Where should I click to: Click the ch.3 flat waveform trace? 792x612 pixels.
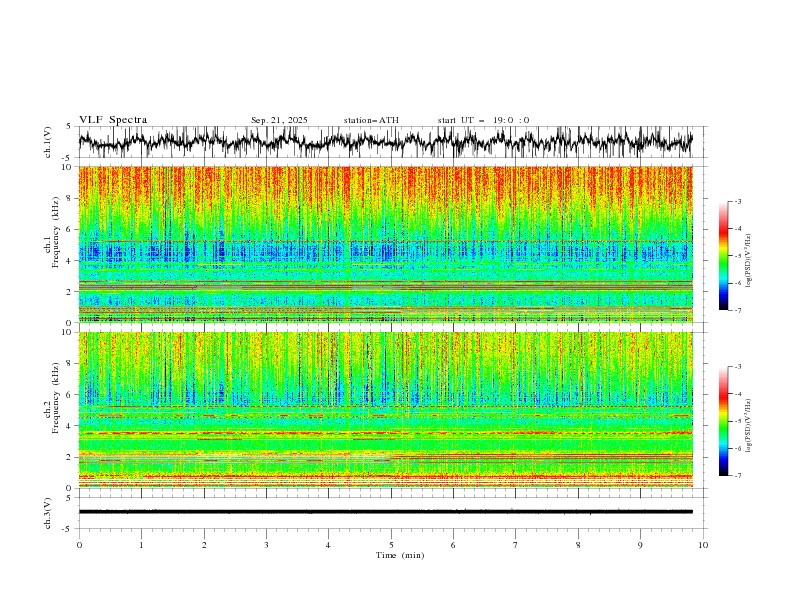(385, 512)
